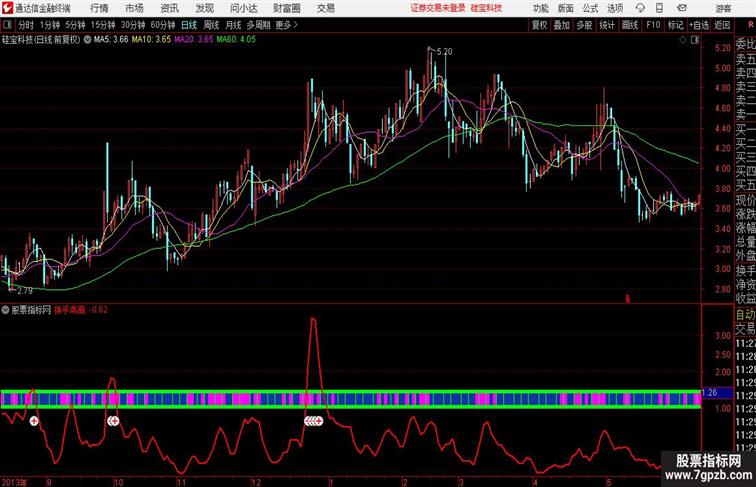Screen dimensions: 756x487
Task: Click the 返回 back button
Action: pos(722,25)
